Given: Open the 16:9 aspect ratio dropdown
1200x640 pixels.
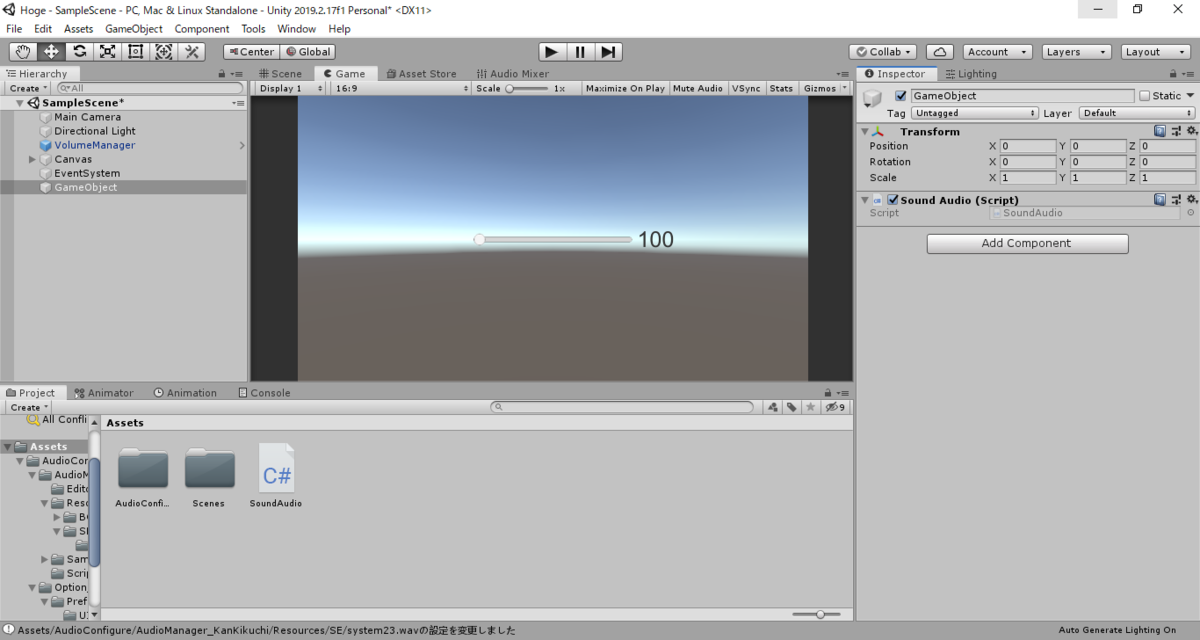Looking at the screenshot, I should [402, 88].
